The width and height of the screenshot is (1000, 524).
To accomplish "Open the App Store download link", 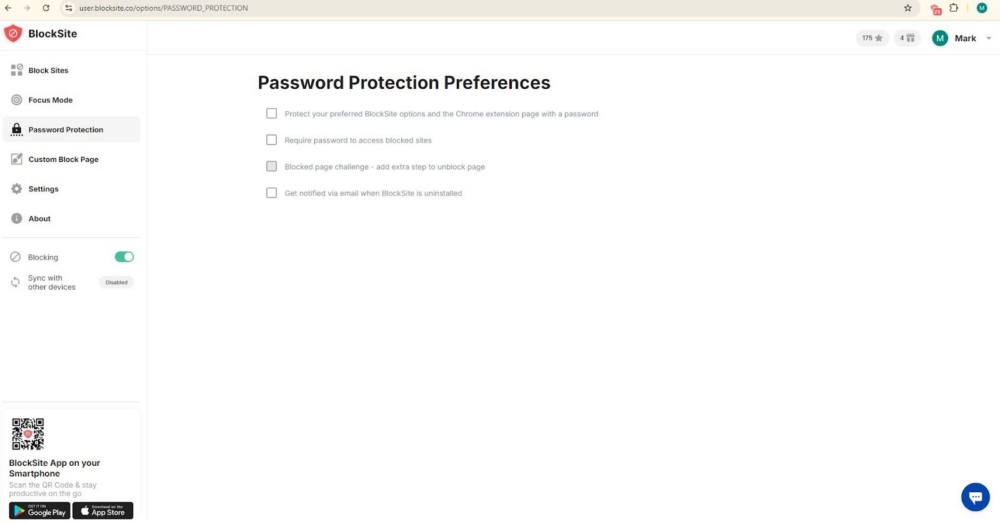I will (103, 510).
